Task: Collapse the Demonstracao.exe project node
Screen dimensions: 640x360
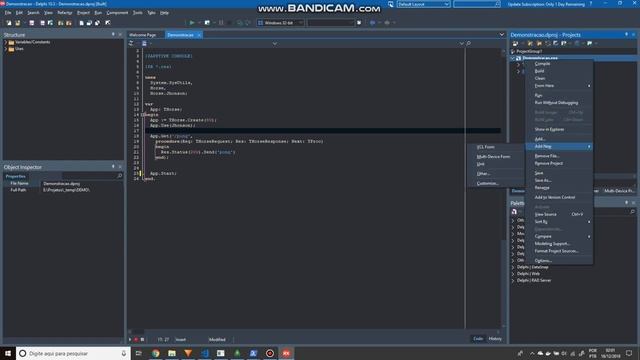Action: pyautogui.click(x=513, y=58)
